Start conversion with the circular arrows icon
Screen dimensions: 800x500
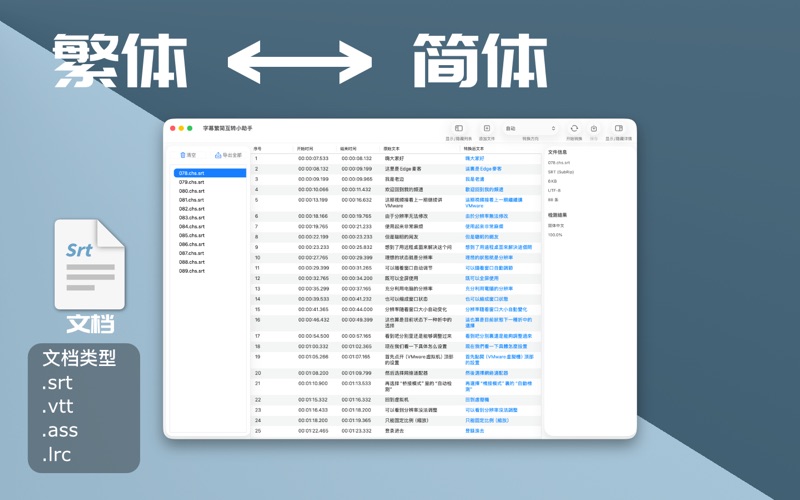(574, 129)
